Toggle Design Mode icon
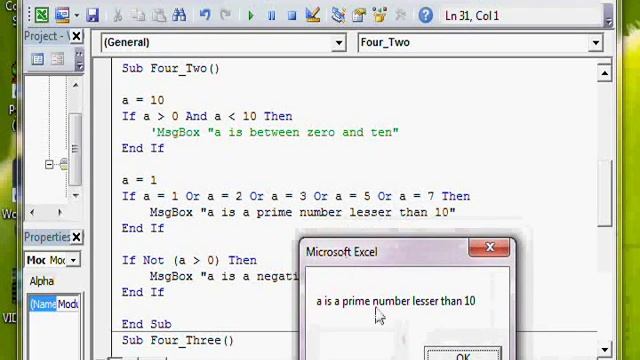Screen dimensions: 640x360 (313, 16)
